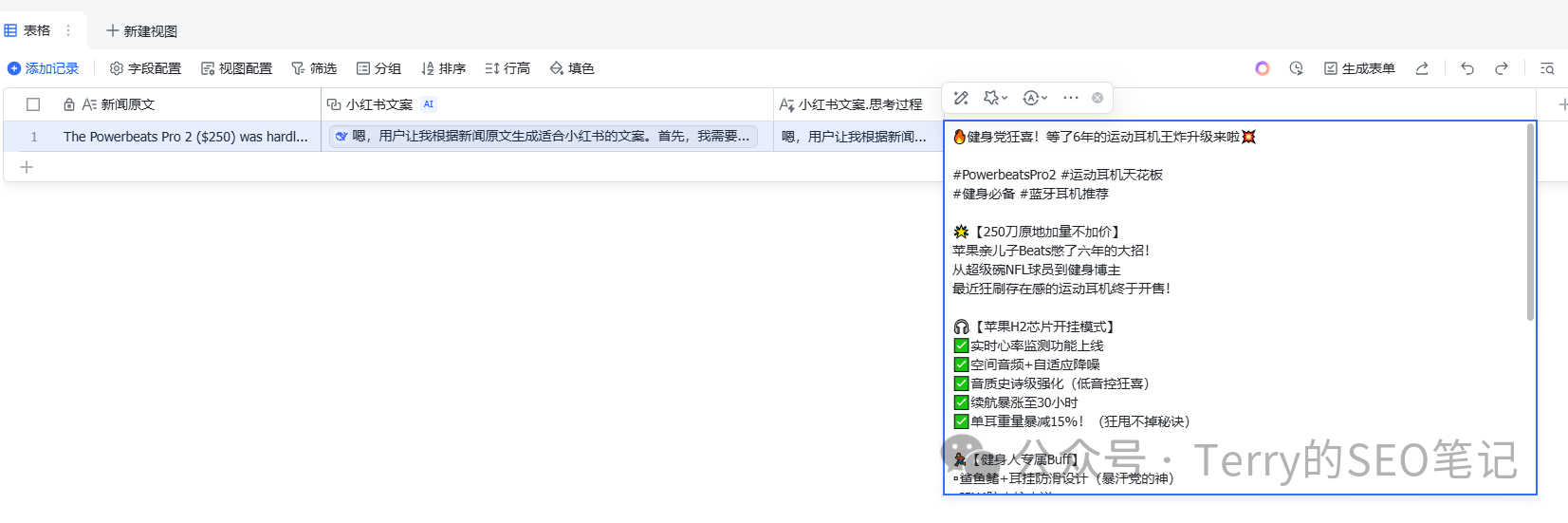Open the 表格 tab options menu

(x=68, y=30)
